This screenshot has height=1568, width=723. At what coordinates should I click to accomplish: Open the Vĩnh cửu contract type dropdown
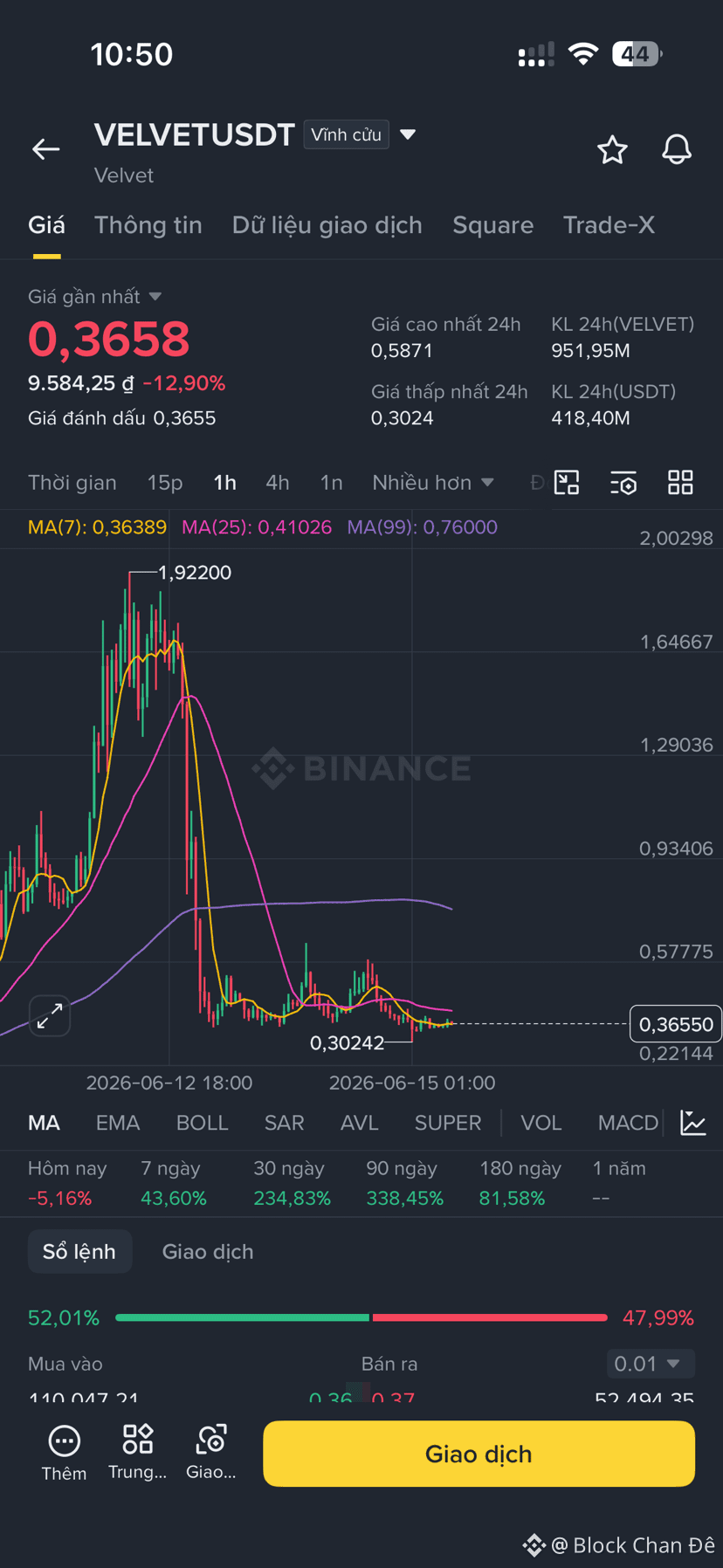[360, 134]
